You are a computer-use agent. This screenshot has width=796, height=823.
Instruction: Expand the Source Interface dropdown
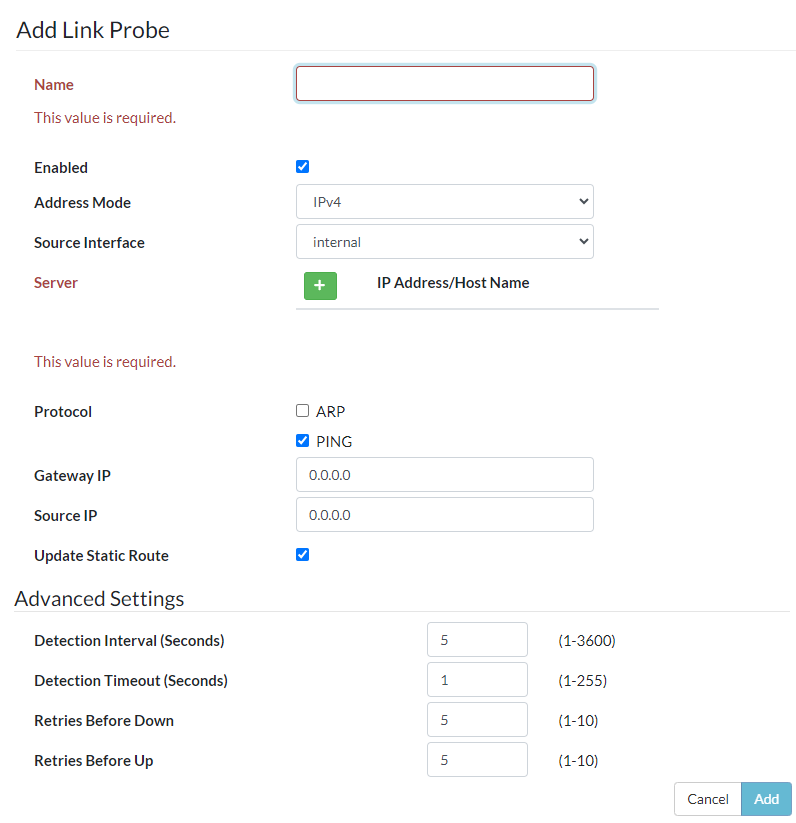tap(444, 242)
